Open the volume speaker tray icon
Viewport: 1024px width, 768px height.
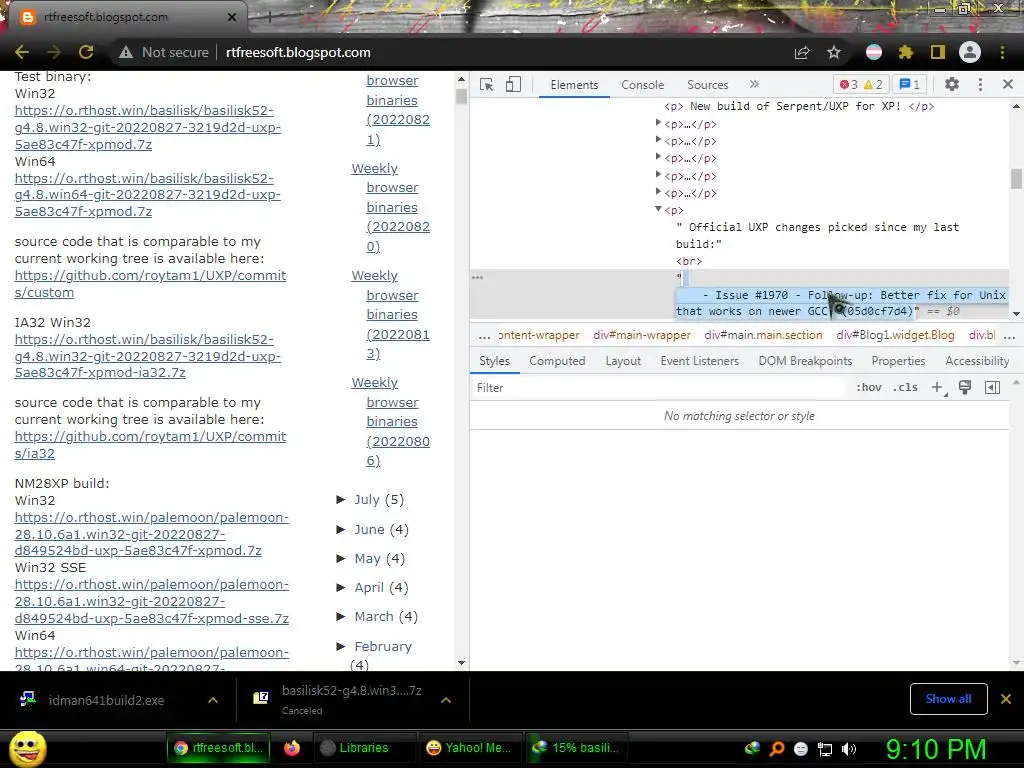[x=849, y=749]
